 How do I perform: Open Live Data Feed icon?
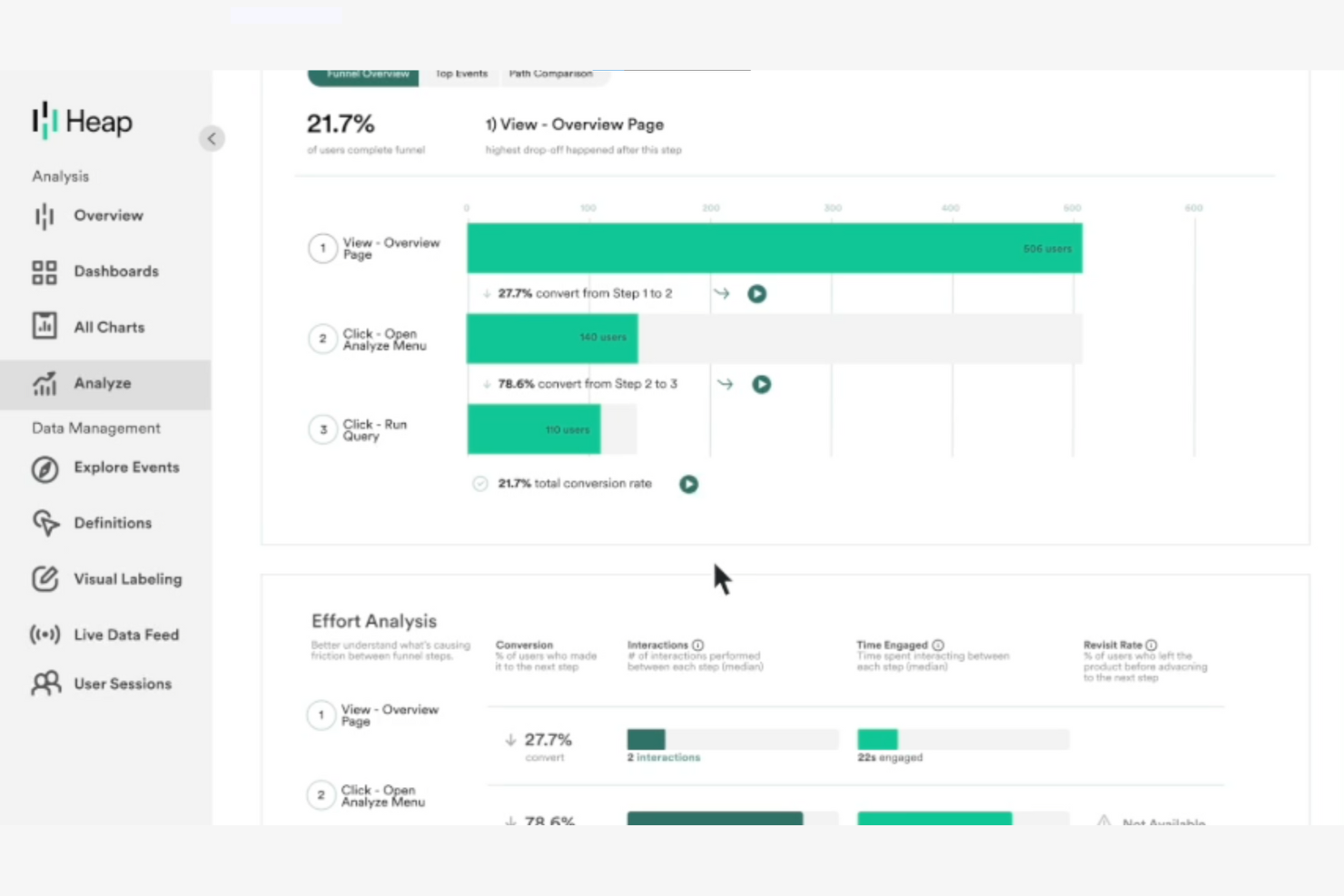tap(44, 635)
